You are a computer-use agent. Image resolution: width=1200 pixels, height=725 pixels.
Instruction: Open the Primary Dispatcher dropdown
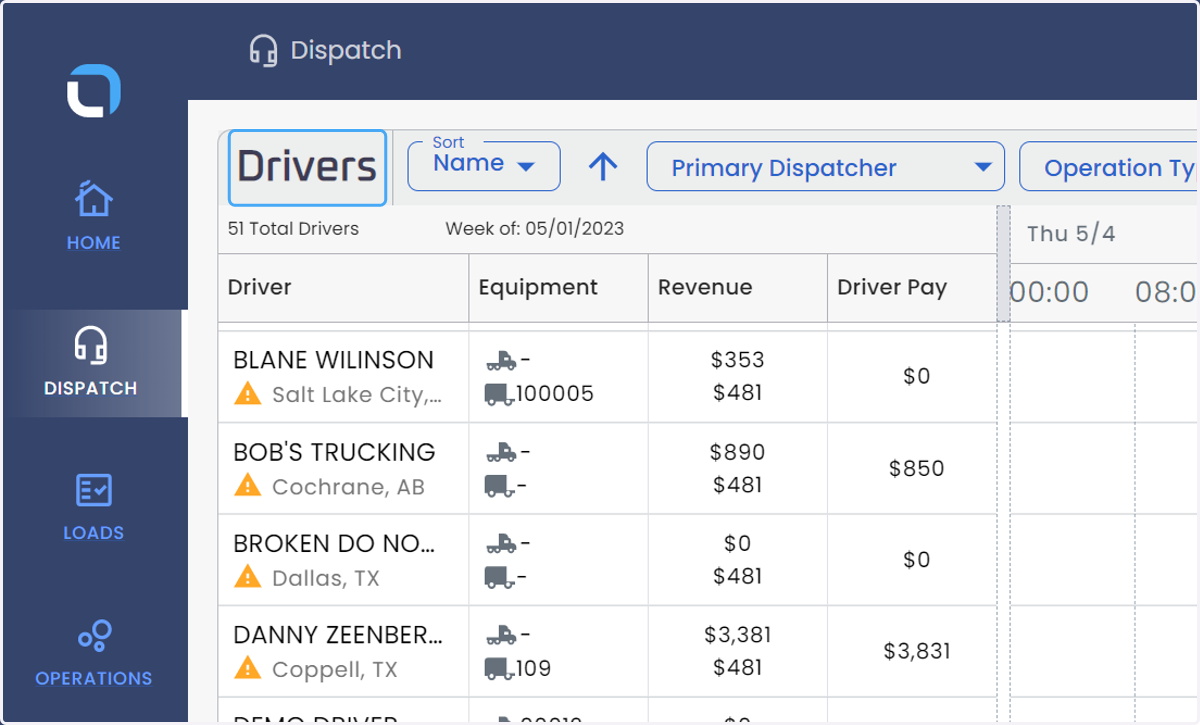click(826, 167)
